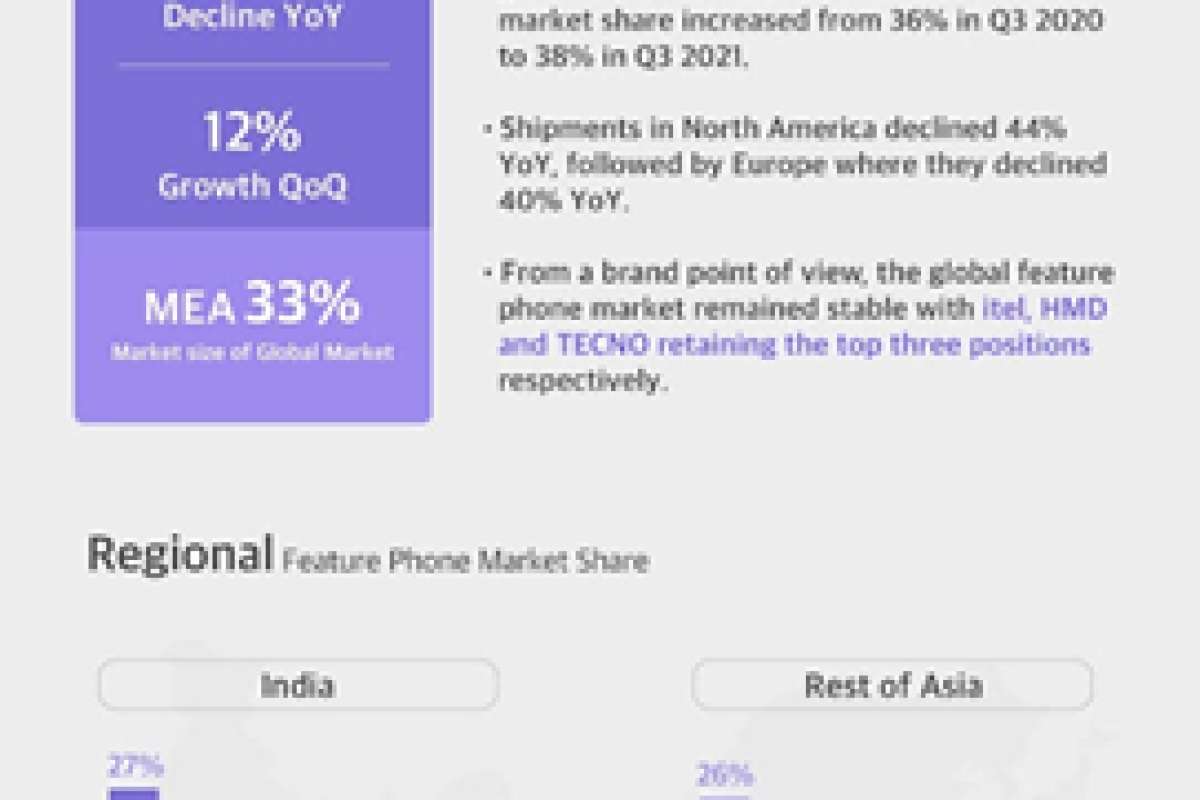
Task: Open the itel, HMD and TECNO highlighted link
Action: pyautogui.click(x=794, y=327)
